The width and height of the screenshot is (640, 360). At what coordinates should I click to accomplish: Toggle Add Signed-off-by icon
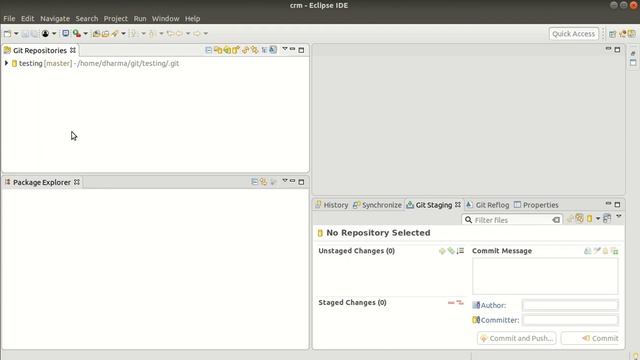597,251
